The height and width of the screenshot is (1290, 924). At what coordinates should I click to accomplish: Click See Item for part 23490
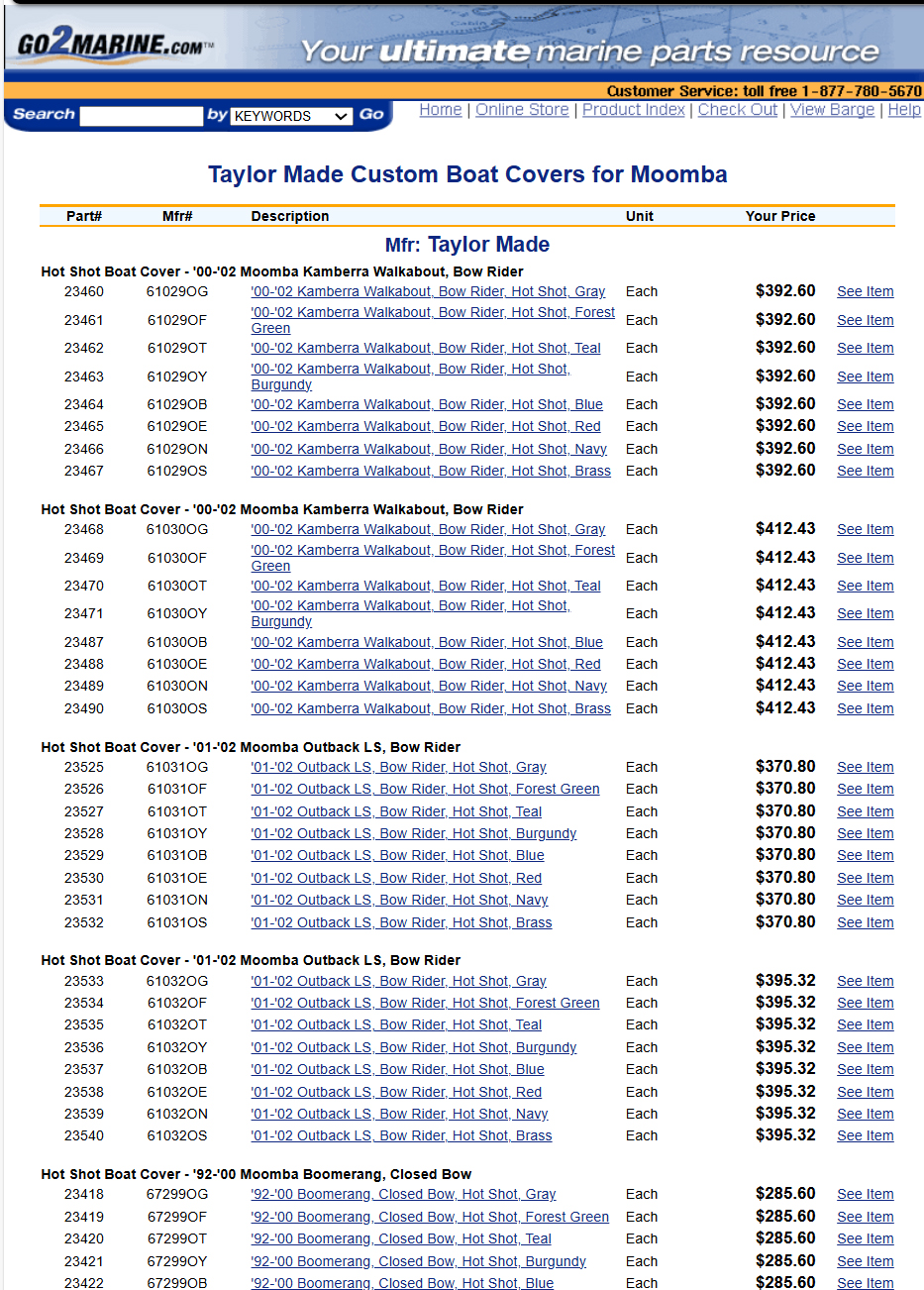pos(865,708)
